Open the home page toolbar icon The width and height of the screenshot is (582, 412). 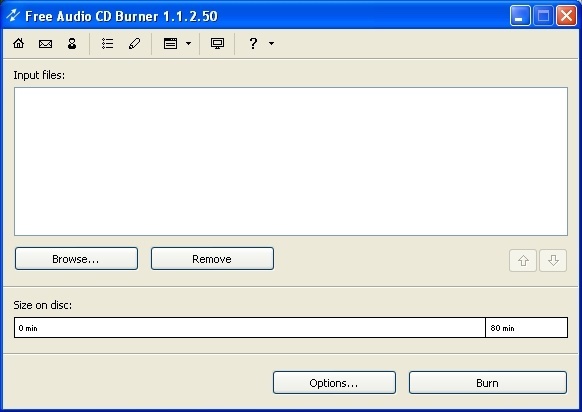19,43
